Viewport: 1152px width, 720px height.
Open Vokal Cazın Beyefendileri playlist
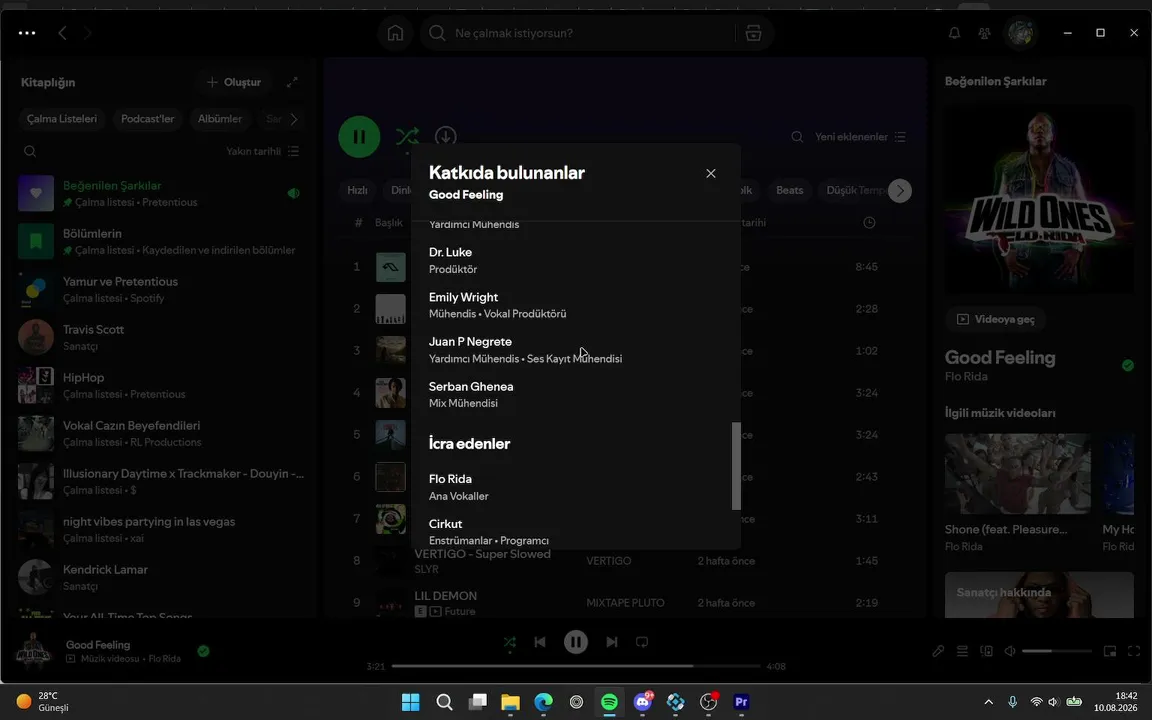(x=161, y=433)
